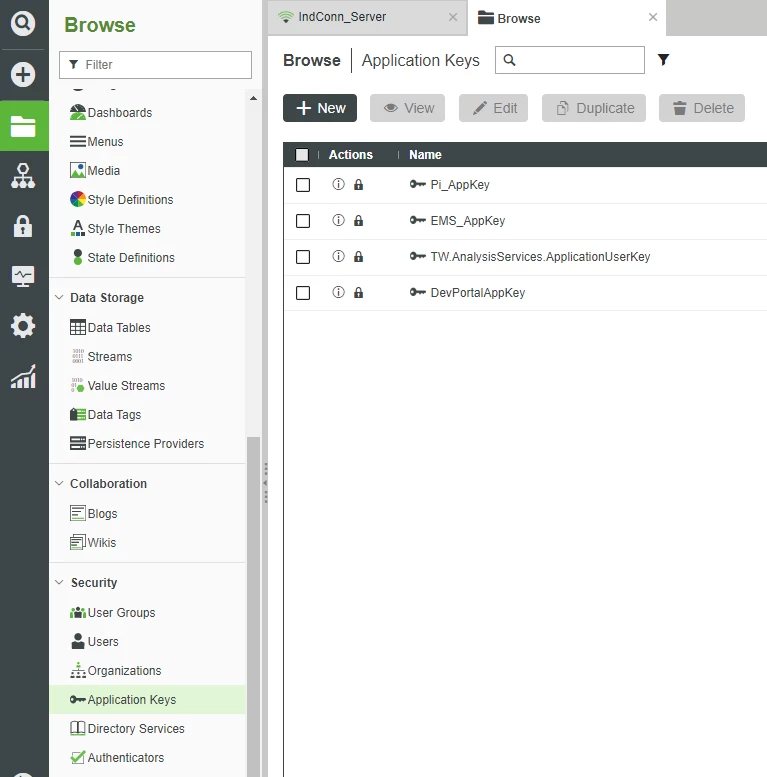
Task: Click the info icon for DevPortalAppKey
Action: (338, 292)
